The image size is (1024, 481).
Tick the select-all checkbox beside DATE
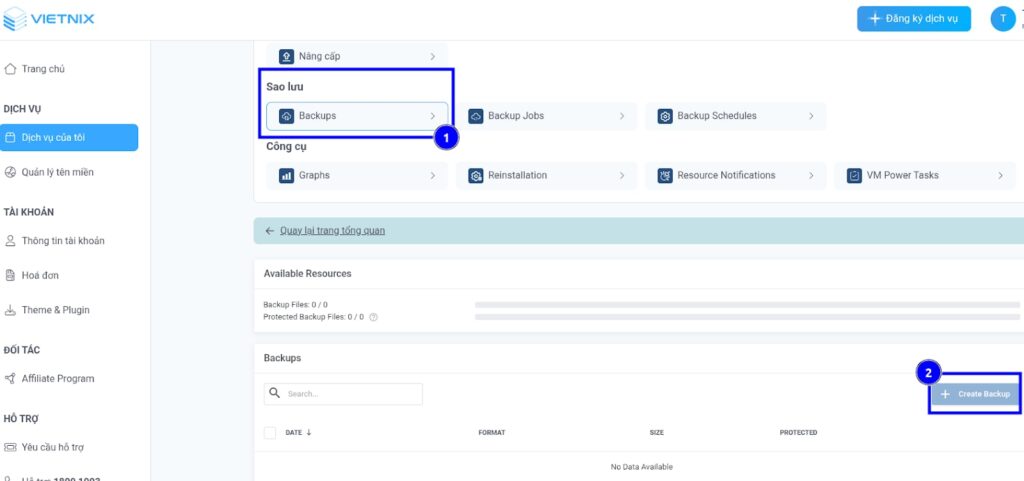pos(270,433)
